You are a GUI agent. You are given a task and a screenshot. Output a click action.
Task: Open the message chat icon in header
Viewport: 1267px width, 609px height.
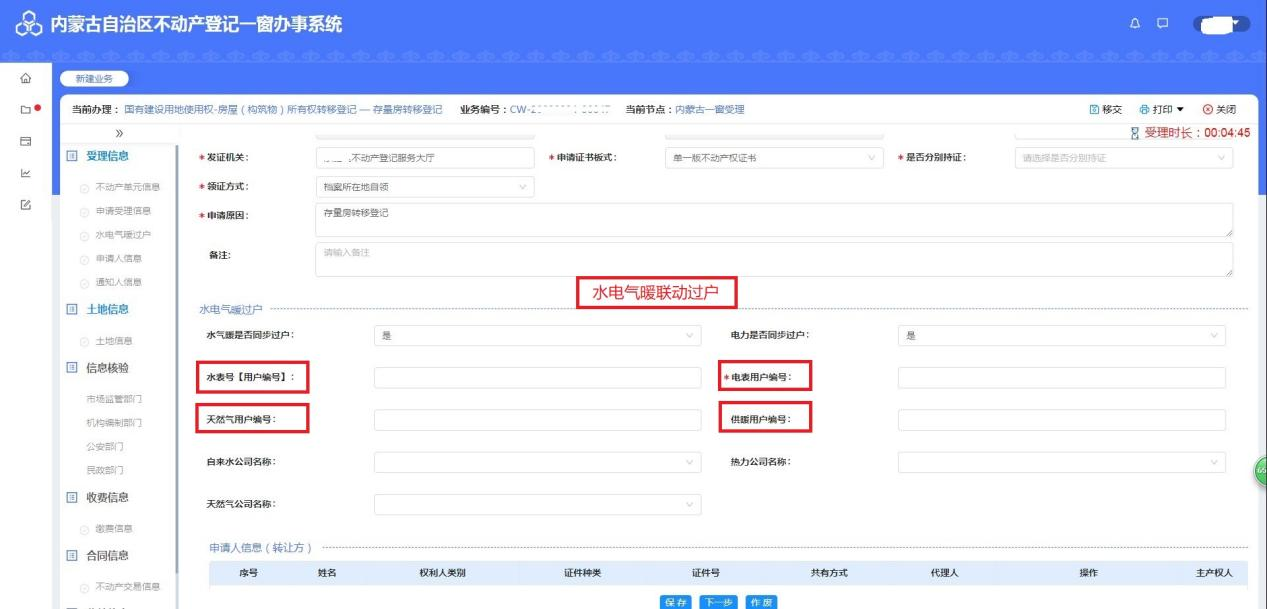(1162, 24)
